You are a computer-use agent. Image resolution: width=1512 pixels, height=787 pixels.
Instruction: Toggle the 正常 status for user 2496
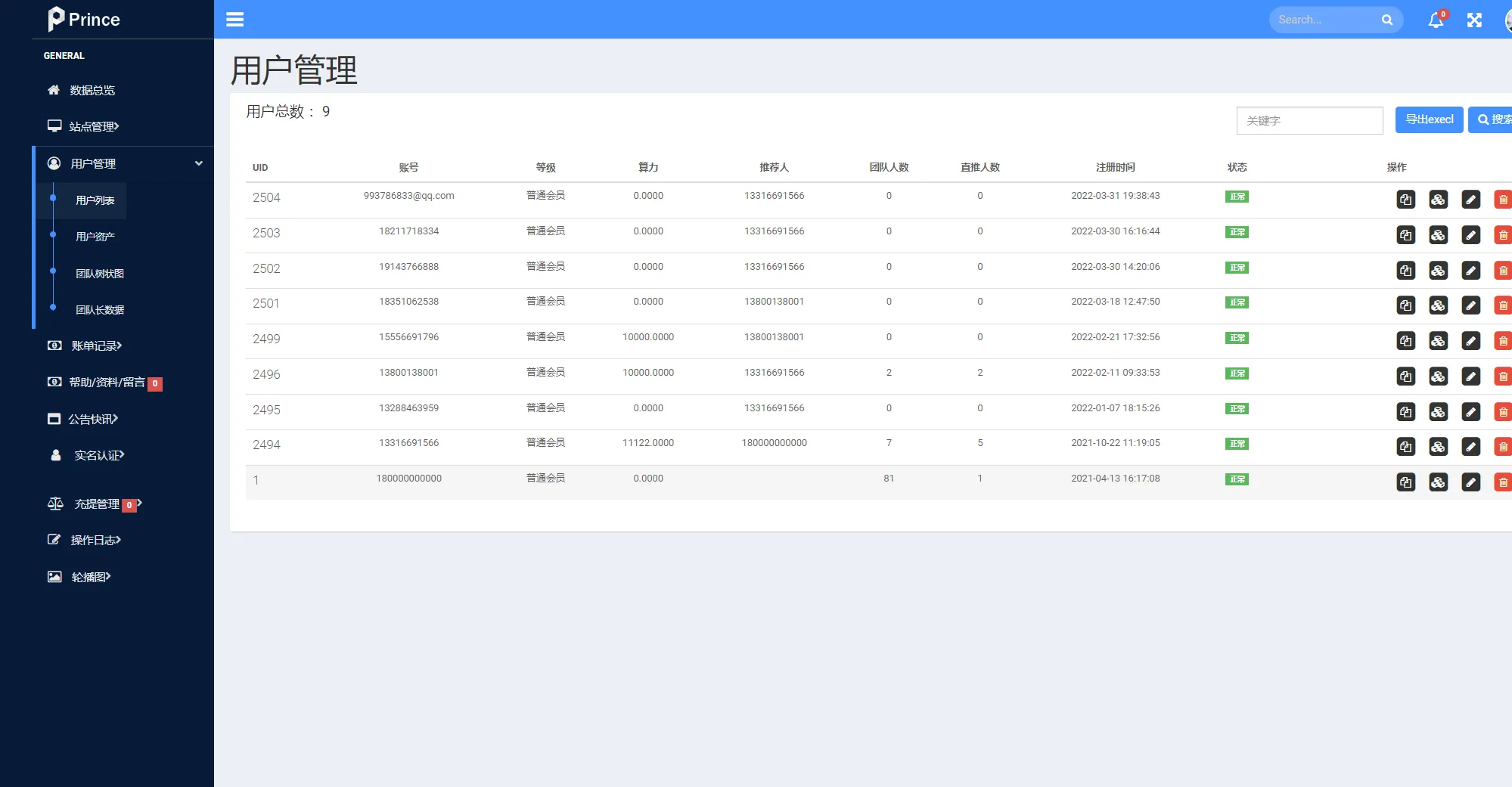(x=1237, y=373)
